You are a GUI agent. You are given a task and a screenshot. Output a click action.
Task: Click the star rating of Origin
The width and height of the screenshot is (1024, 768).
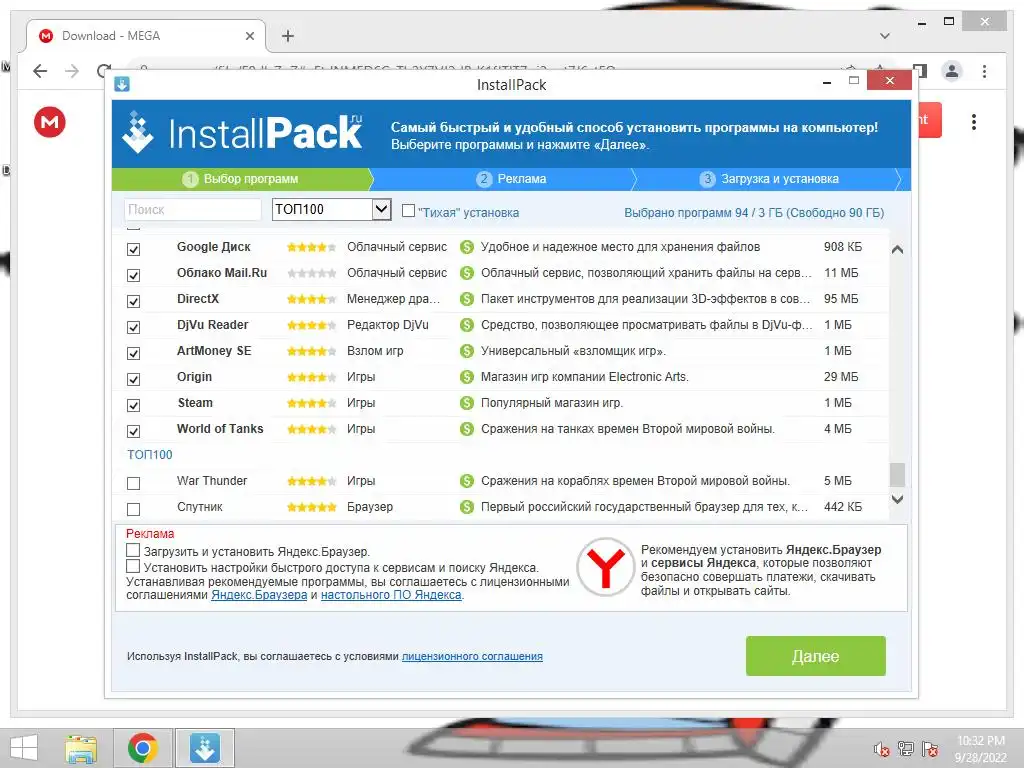coord(312,377)
